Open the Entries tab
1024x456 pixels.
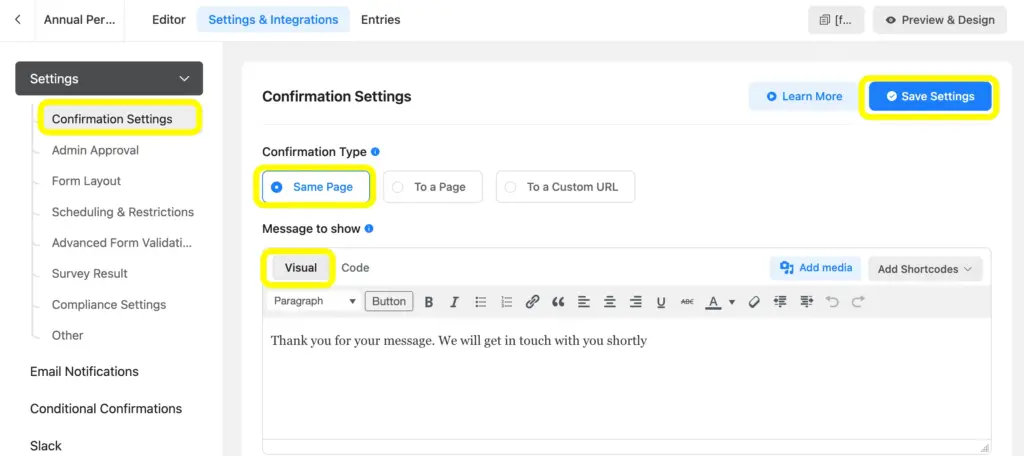tap(381, 20)
